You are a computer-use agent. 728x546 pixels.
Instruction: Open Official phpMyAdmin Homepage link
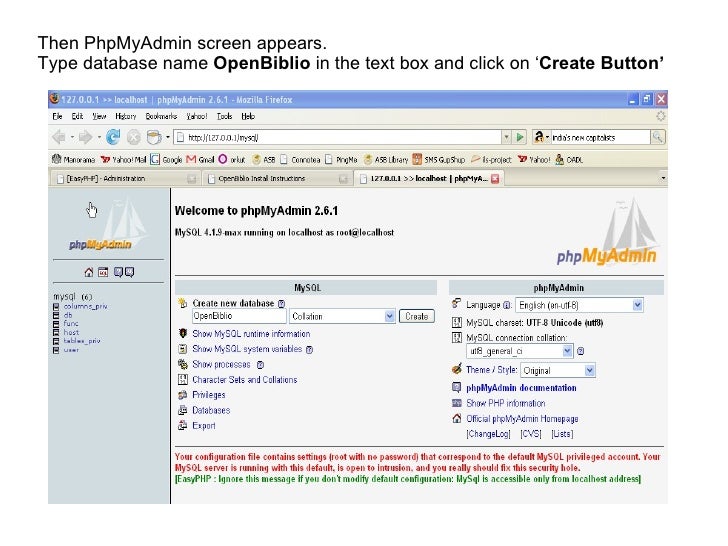(522, 419)
